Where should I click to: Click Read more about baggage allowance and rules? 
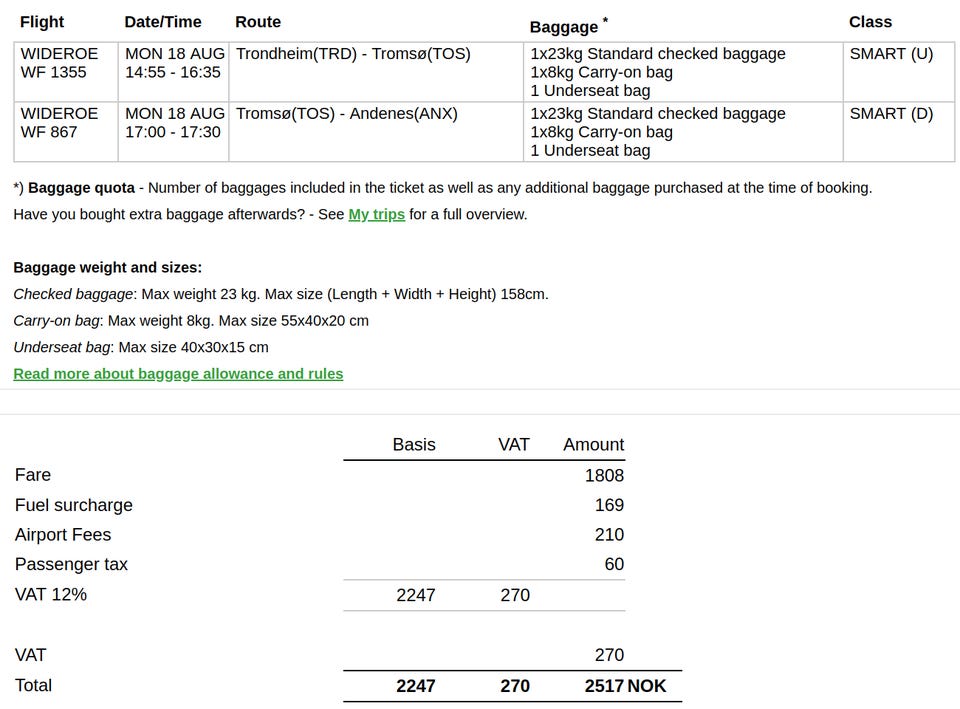tap(178, 374)
